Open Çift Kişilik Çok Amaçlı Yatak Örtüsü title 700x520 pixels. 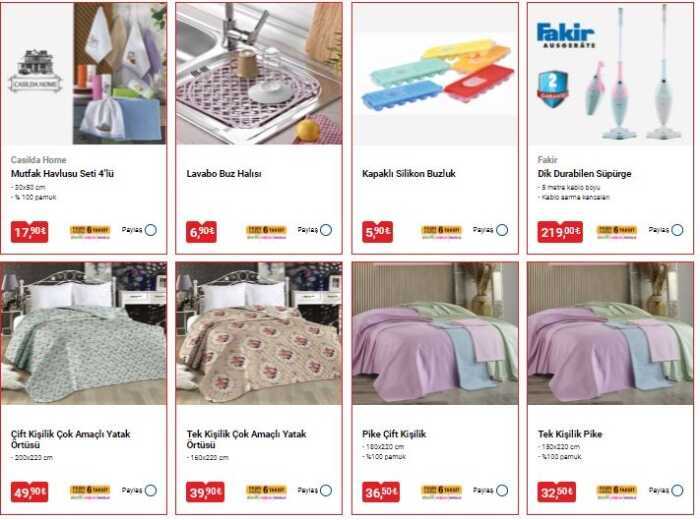tap(71, 439)
